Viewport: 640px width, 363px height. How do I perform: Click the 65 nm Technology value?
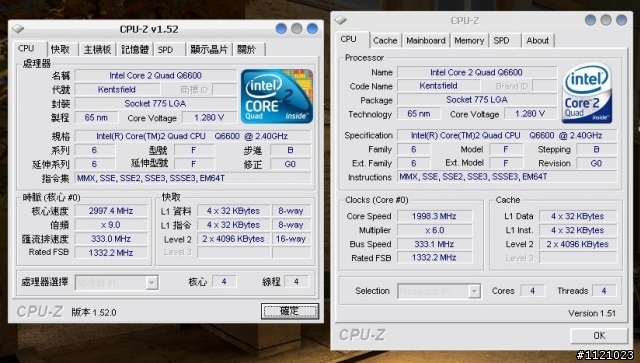419,114
